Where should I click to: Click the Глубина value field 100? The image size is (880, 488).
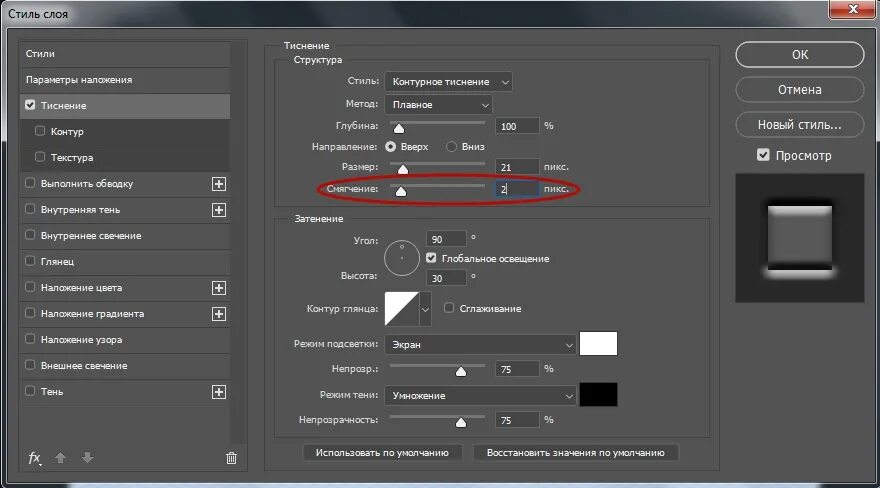pyautogui.click(x=517, y=126)
